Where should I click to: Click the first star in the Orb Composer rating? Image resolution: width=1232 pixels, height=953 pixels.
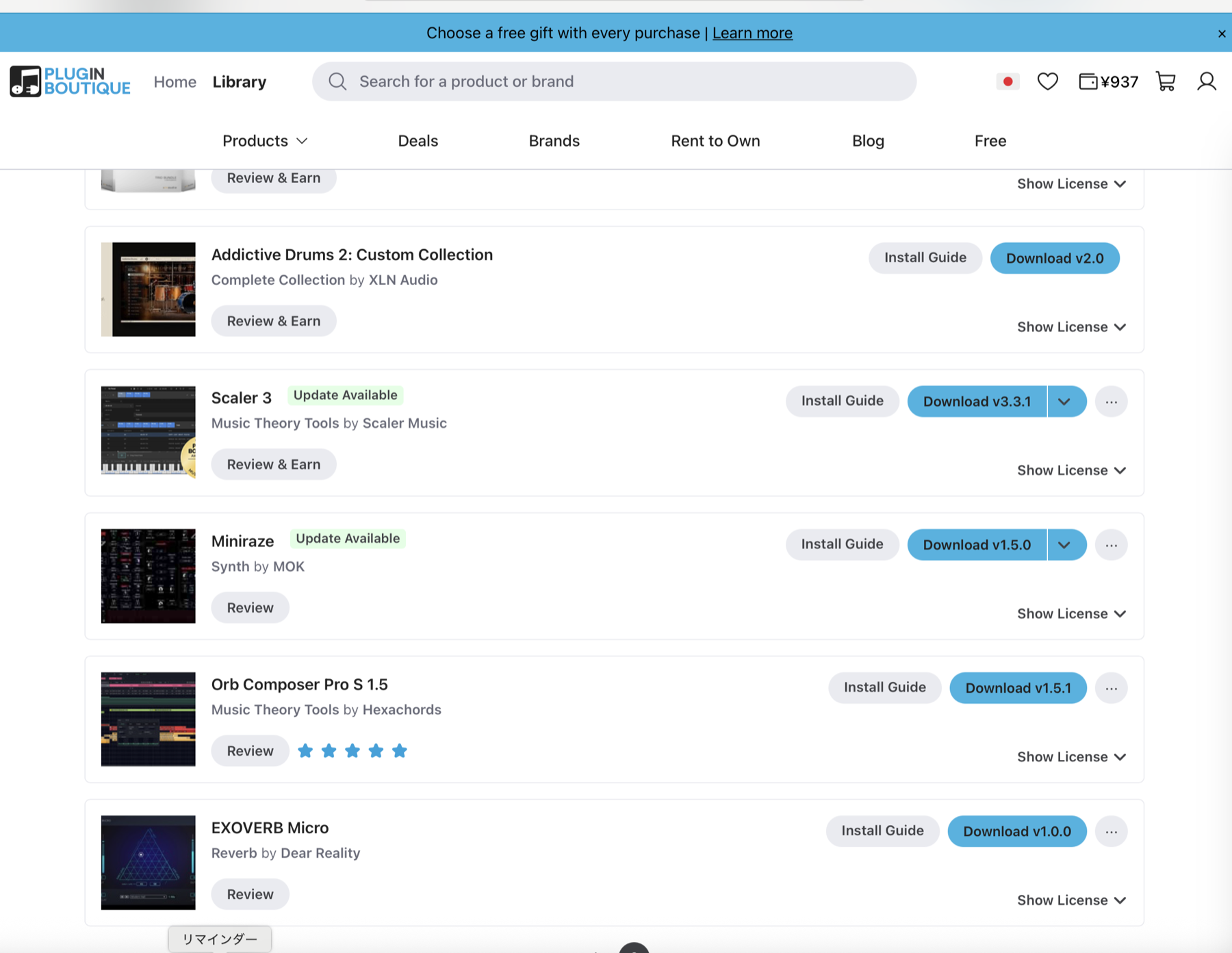(305, 751)
